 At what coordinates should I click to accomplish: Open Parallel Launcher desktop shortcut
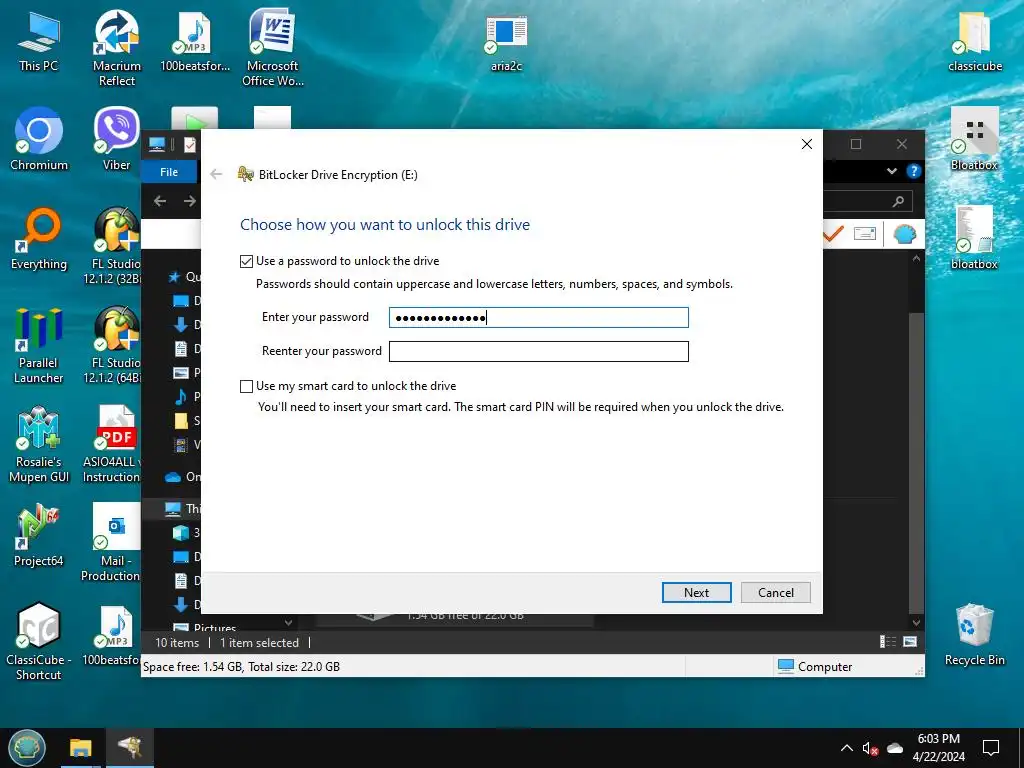pos(39,345)
